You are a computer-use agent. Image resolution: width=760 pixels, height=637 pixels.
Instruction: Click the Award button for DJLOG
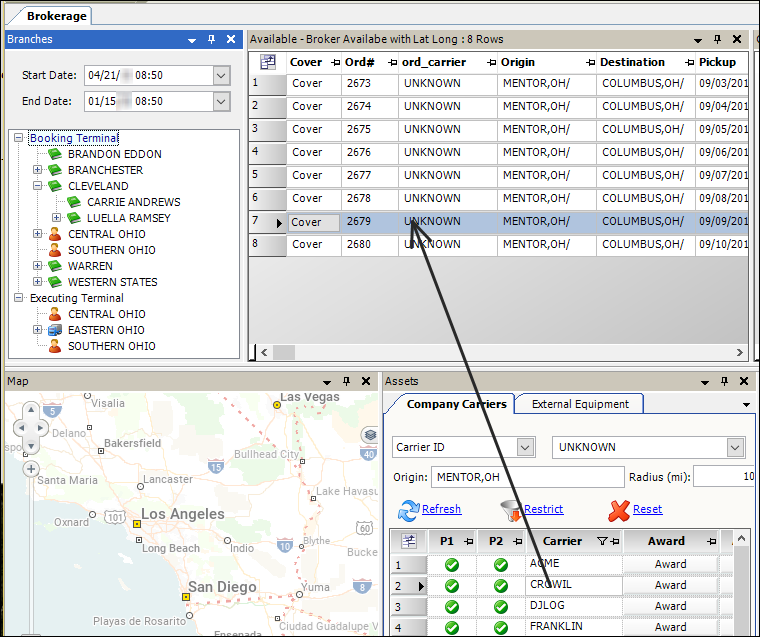(x=670, y=606)
